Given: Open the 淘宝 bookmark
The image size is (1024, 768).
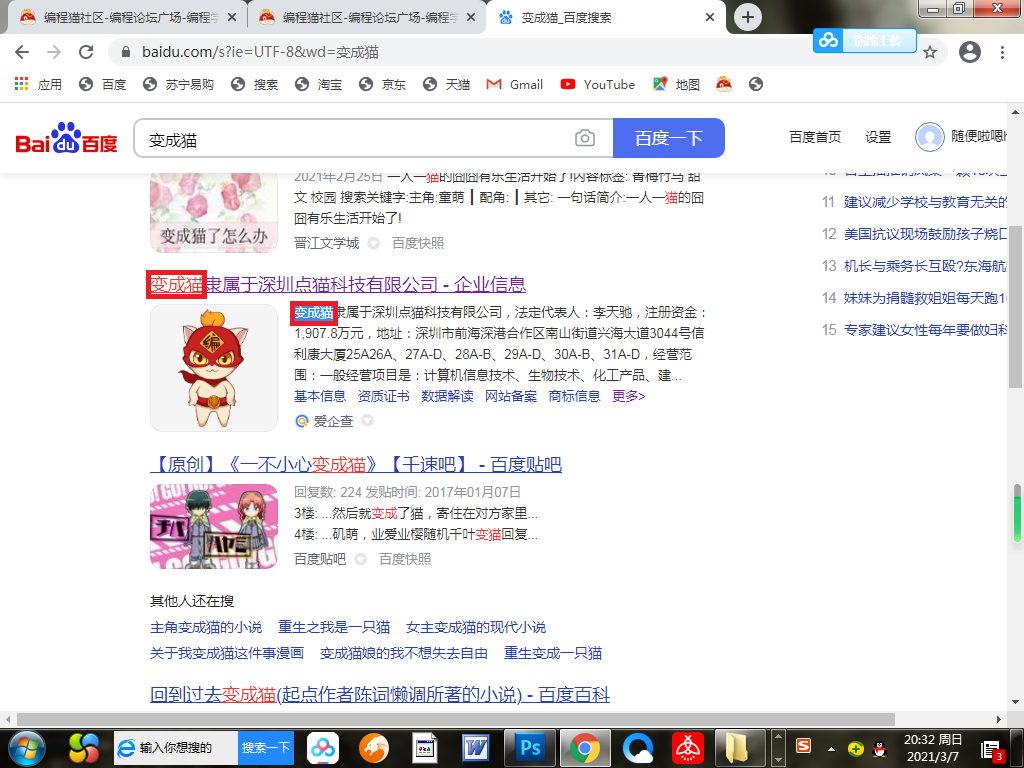Looking at the screenshot, I should [319, 84].
